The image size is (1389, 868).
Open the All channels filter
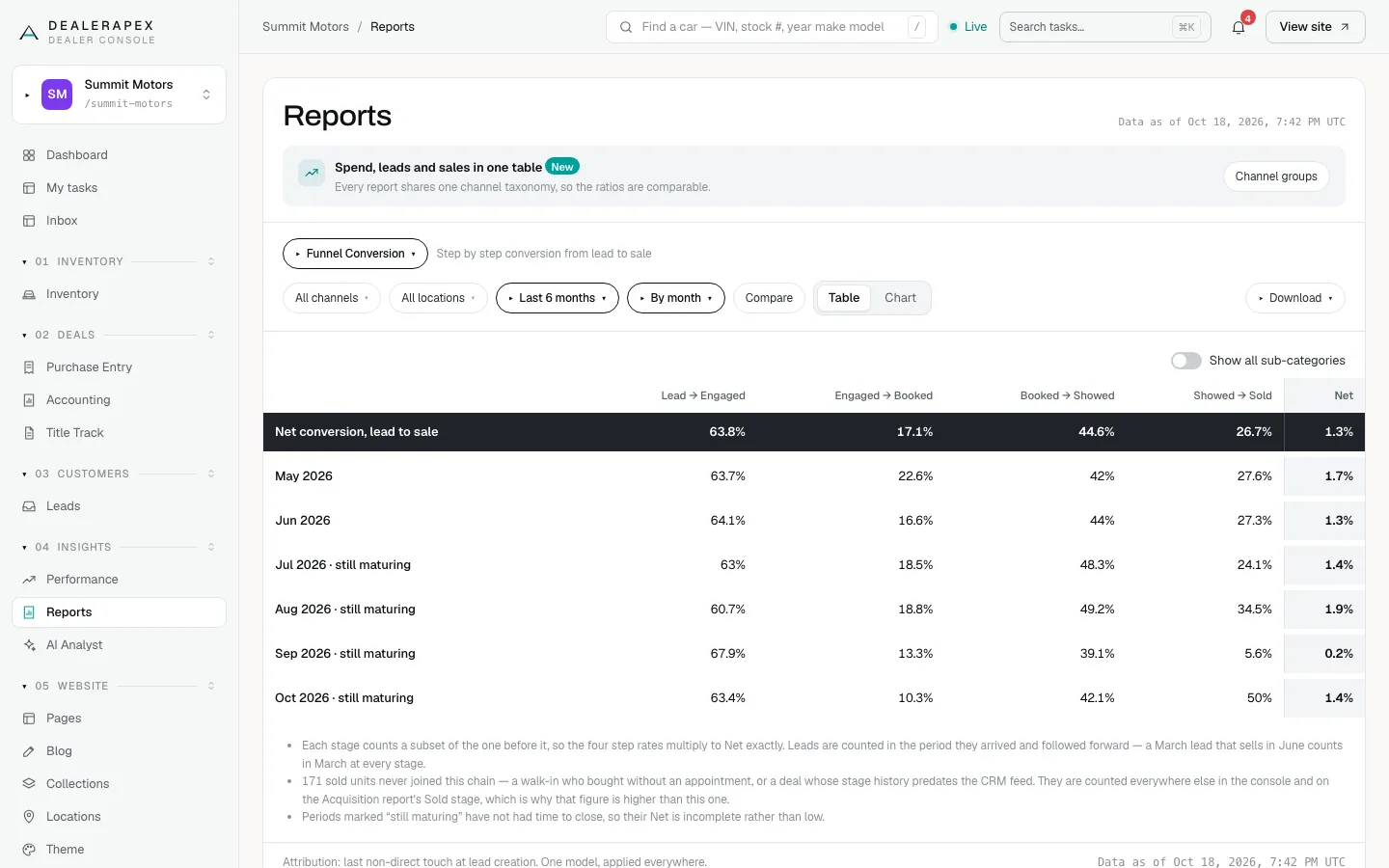click(332, 298)
